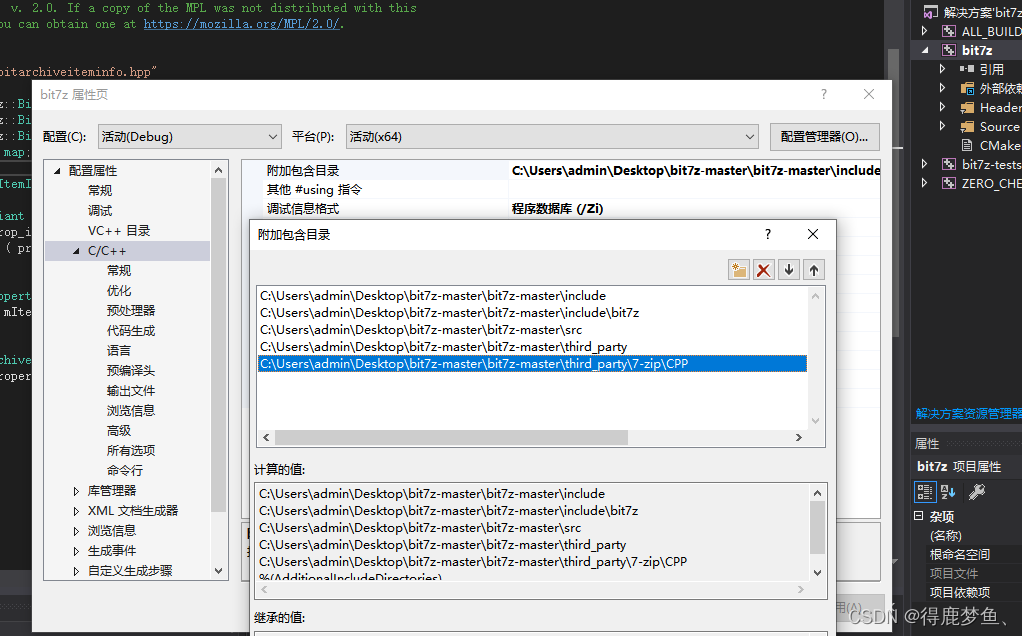Open the 平台 x64 dropdown
The height and width of the screenshot is (636, 1022).
(x=552, y=137)
